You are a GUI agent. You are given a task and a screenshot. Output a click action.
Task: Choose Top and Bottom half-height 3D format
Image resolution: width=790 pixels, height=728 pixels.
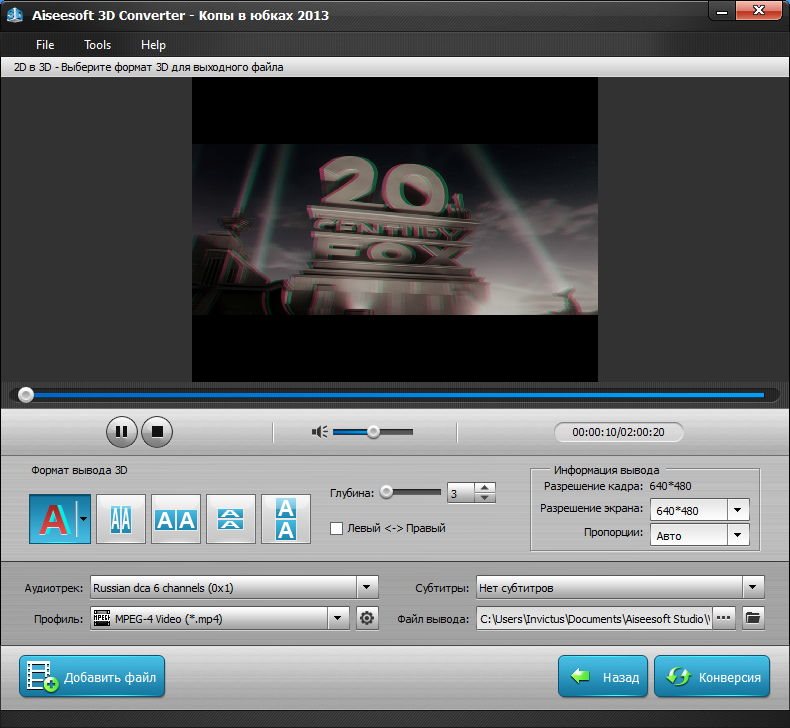(x=231, y=519)
